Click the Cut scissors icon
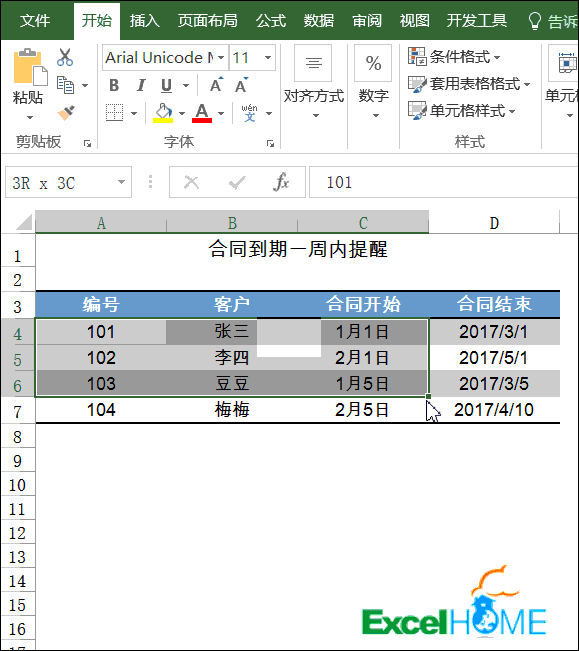The height and width of the screenshot is (651, 579). [65, 57]
